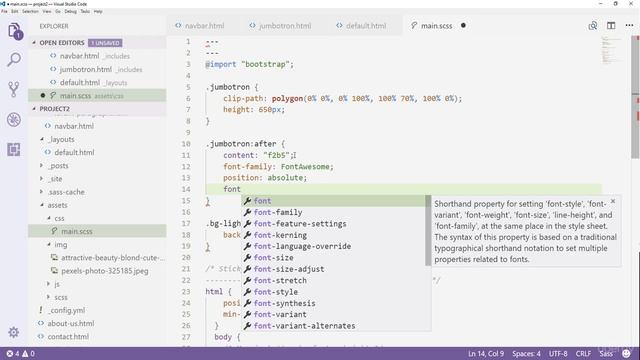
Task: Open about-us.html in the file tree
Action: (97, 323)
